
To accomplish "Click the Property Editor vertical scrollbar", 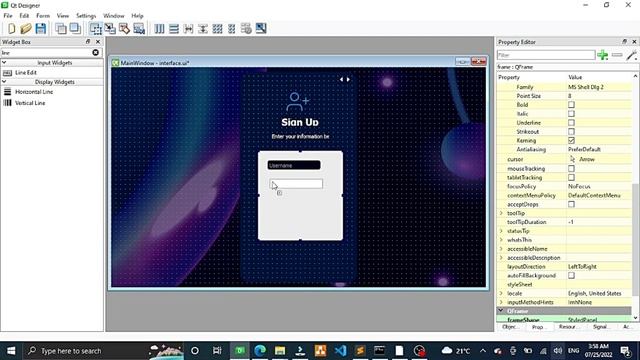I will [635, 239].
